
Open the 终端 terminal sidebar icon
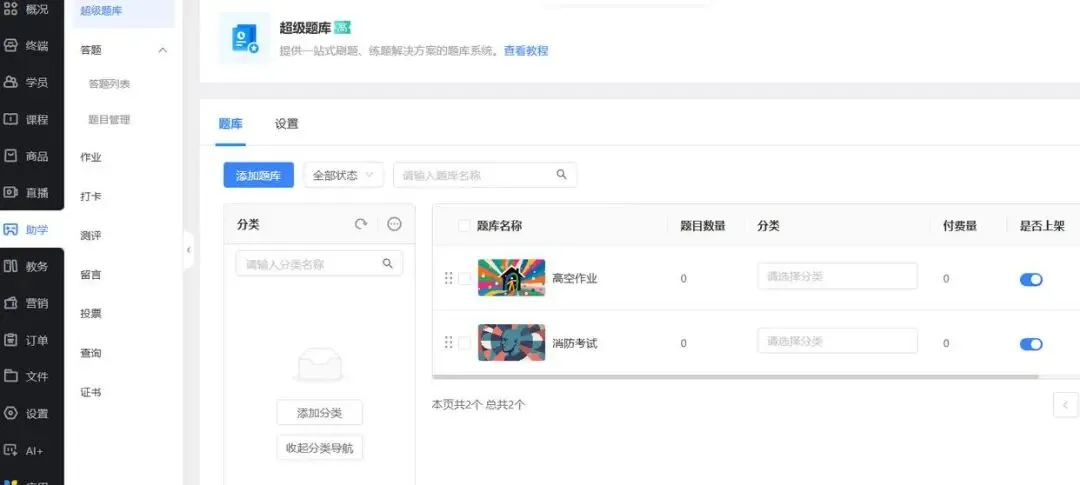pyautogui.click(x=10, y=45)
